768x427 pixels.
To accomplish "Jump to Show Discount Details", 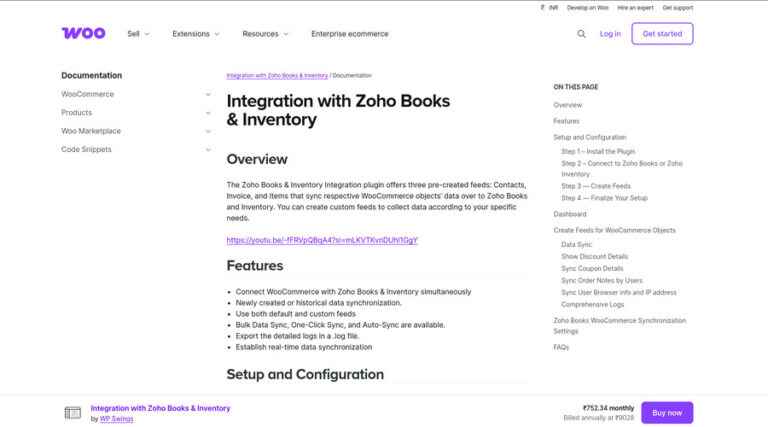I will (594, 257).
